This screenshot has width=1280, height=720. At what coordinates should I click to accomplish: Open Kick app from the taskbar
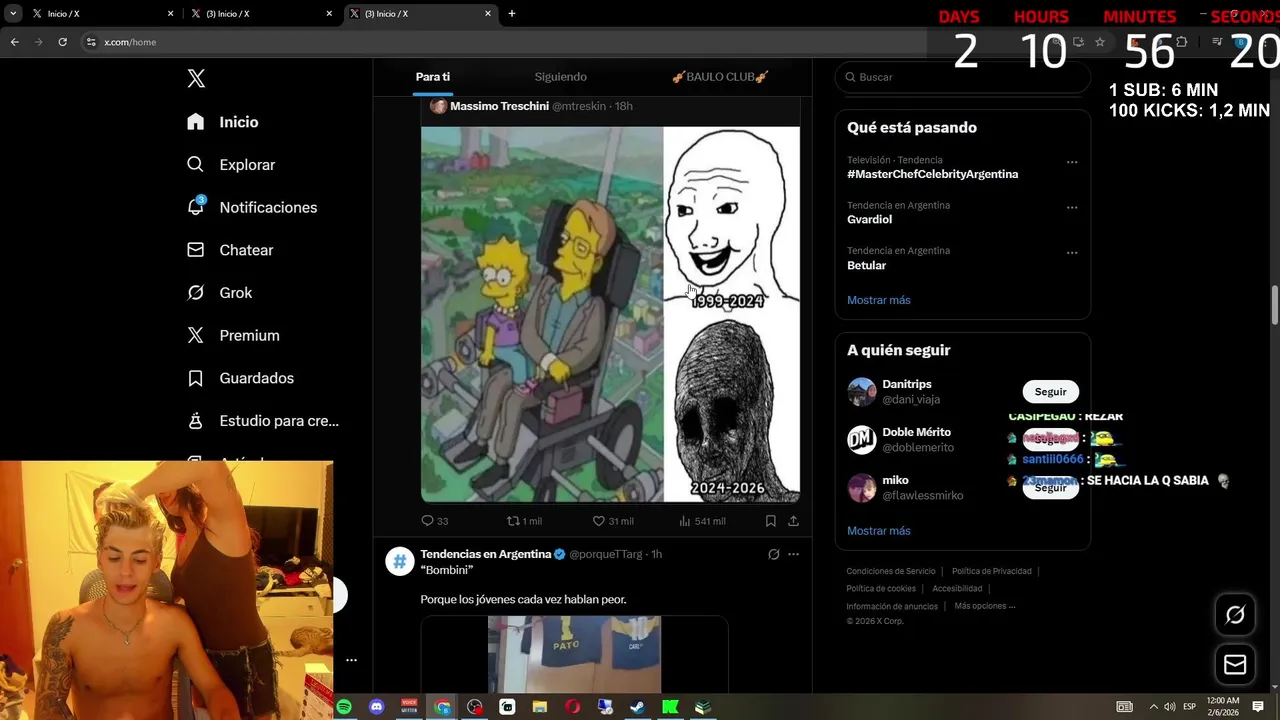coord(670,707)
